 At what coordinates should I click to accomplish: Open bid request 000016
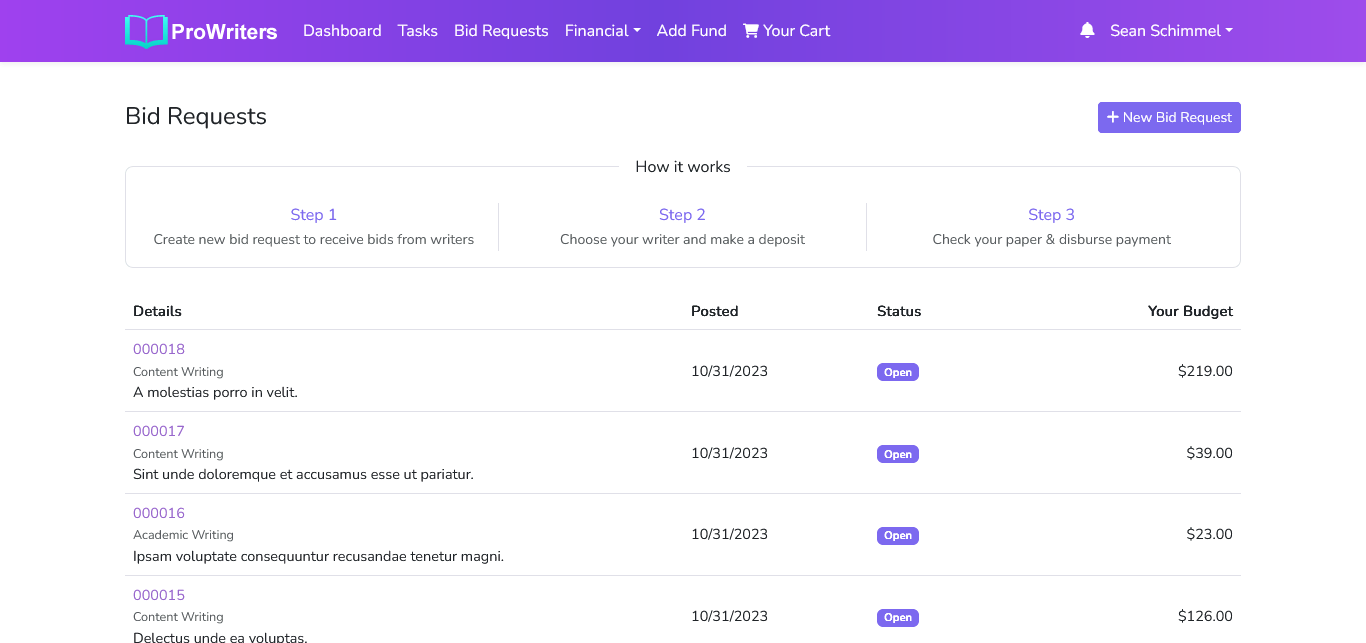pos(159,513)
